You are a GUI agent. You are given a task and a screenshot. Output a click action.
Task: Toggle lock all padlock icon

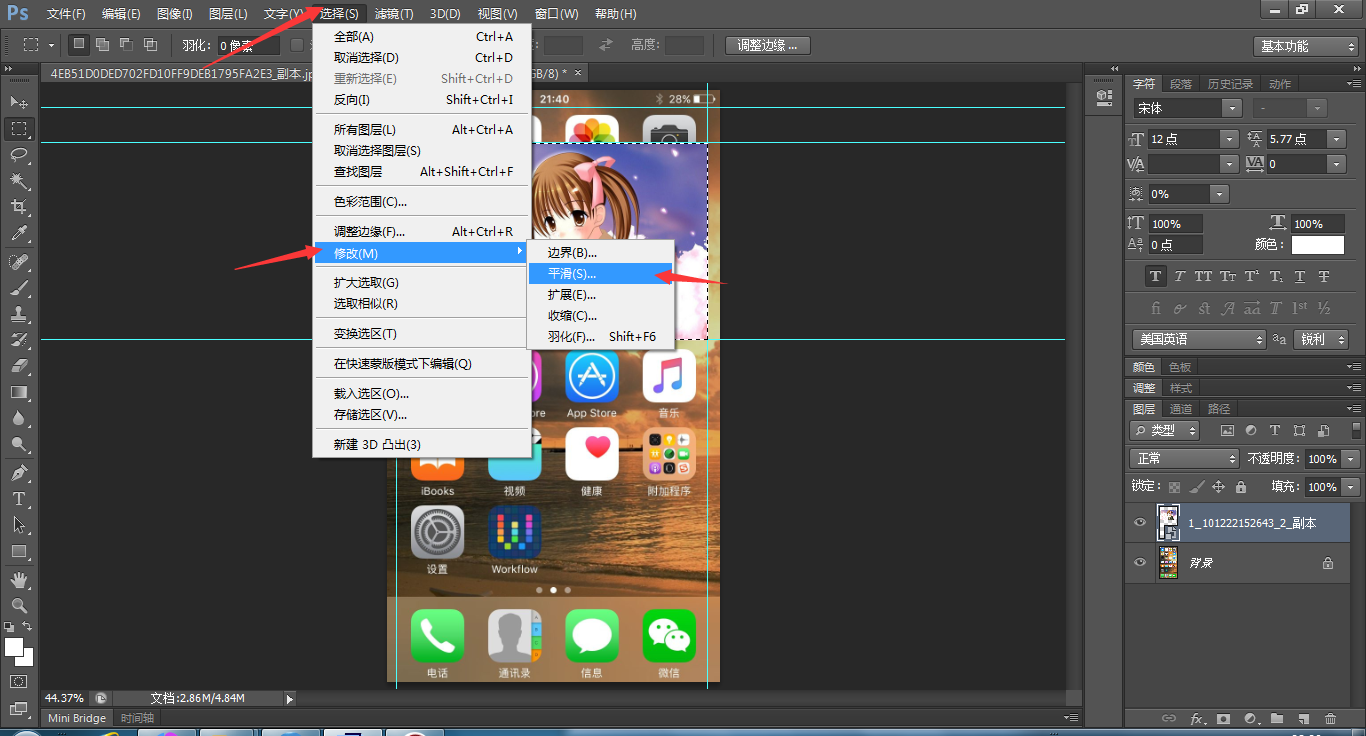(x=1240, y=487)
